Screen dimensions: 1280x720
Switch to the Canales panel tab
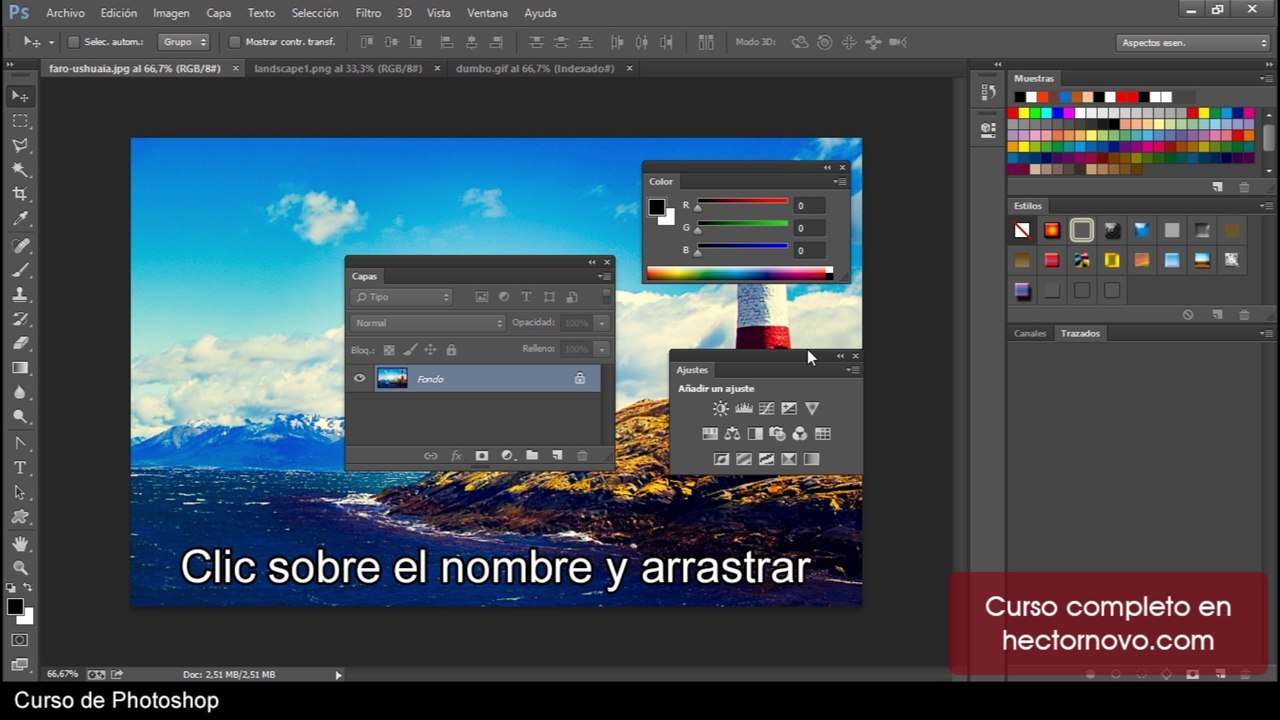click(x=1030, y=333)
